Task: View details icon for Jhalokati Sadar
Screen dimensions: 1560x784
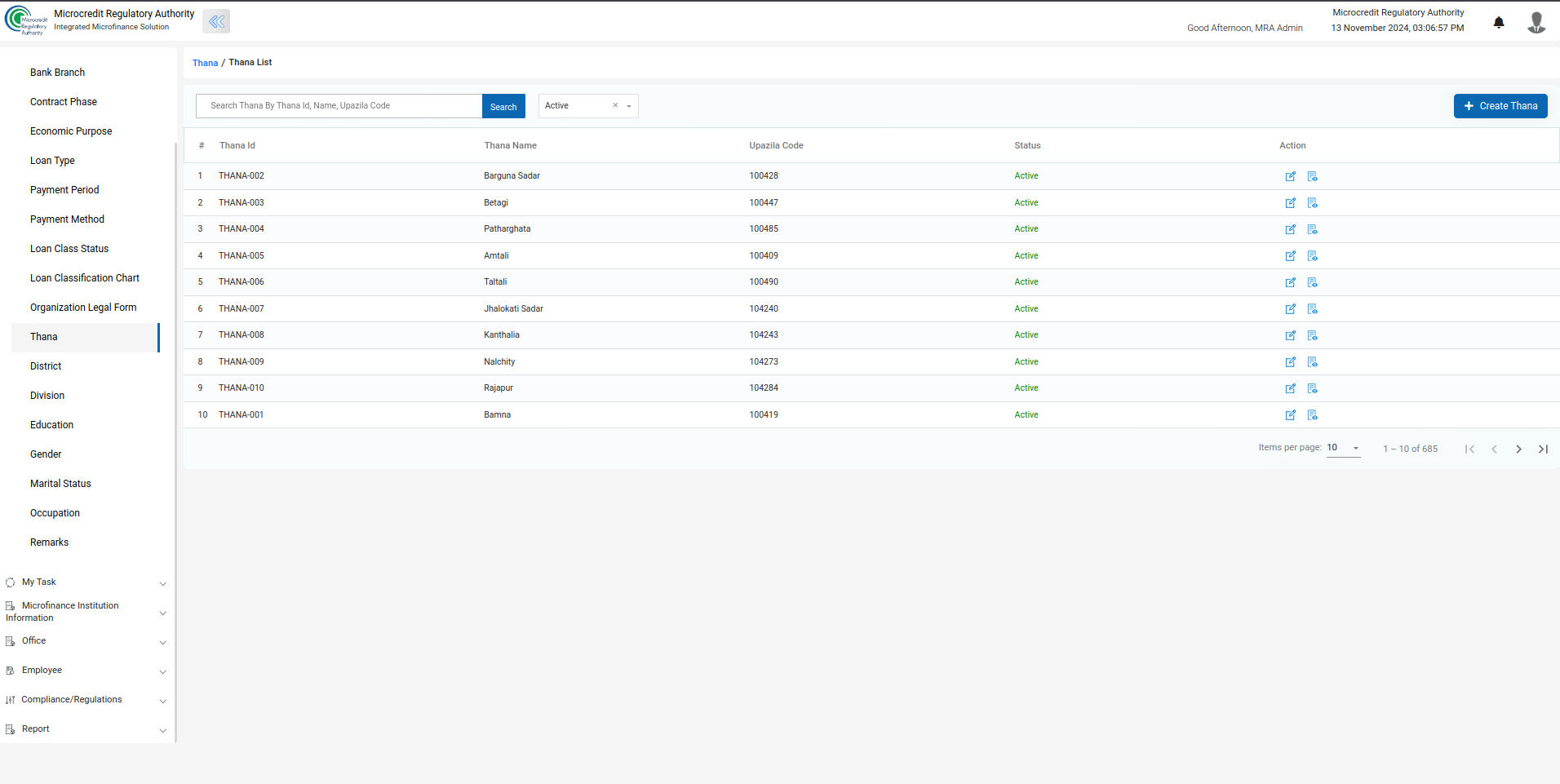Action: point(1312,309)
